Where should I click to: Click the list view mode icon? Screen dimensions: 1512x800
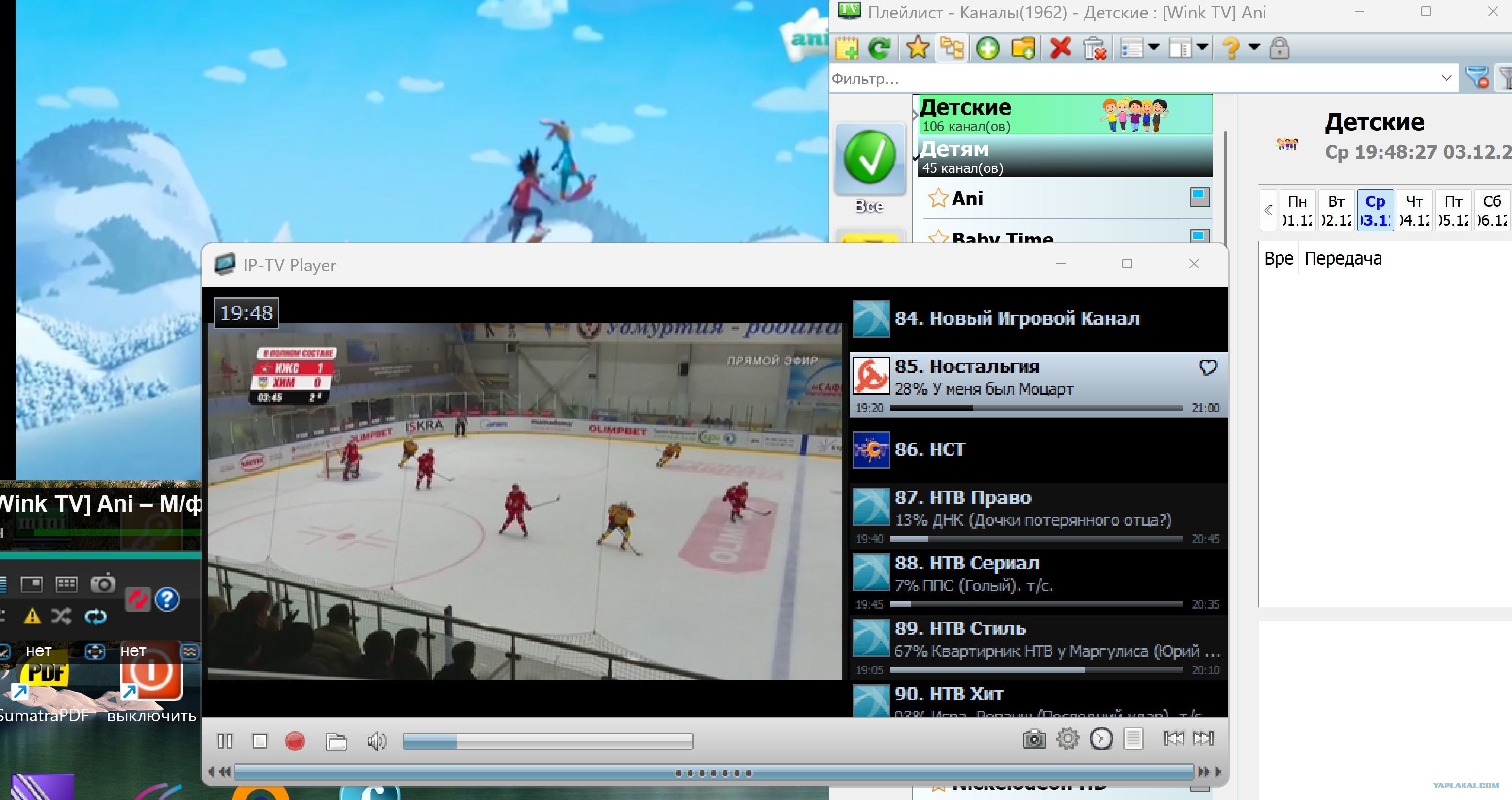click(x=1132, y=48)
